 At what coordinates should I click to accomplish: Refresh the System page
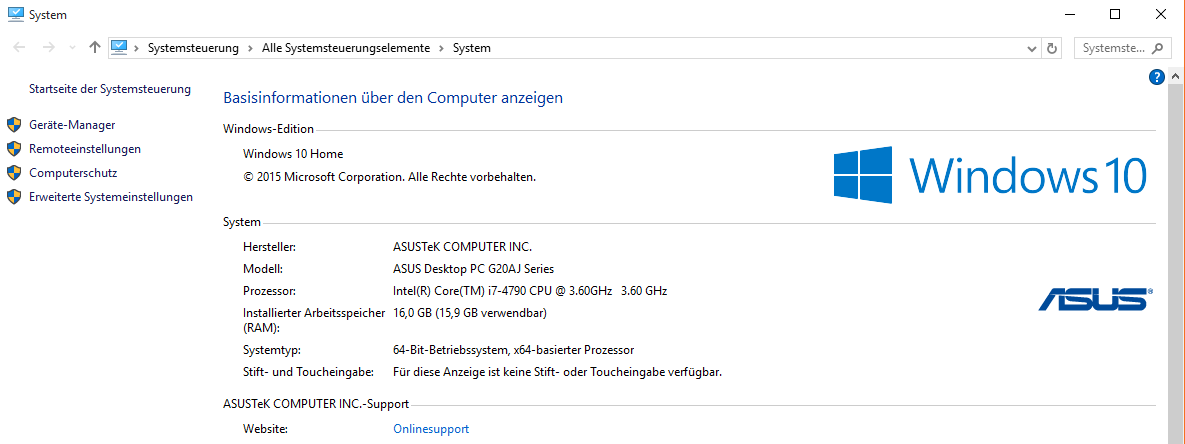point(1051,48)
